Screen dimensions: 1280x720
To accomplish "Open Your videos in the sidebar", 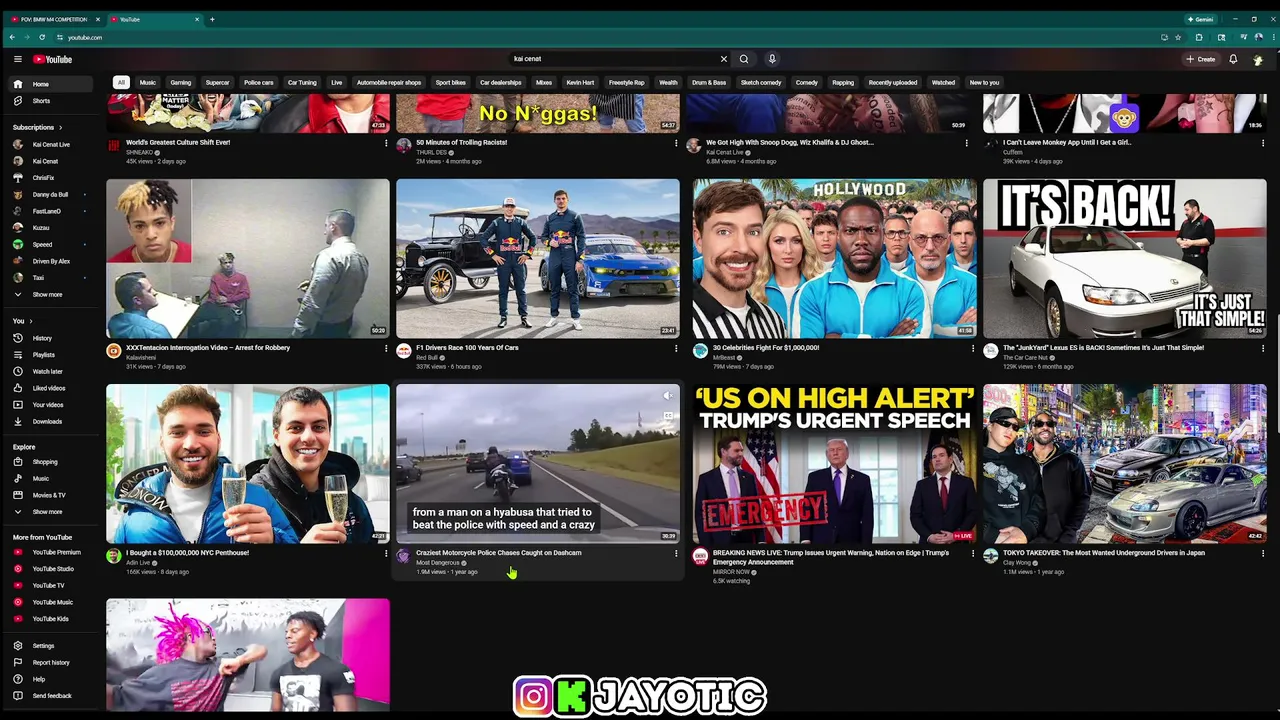I will click(x=47, y=405).
